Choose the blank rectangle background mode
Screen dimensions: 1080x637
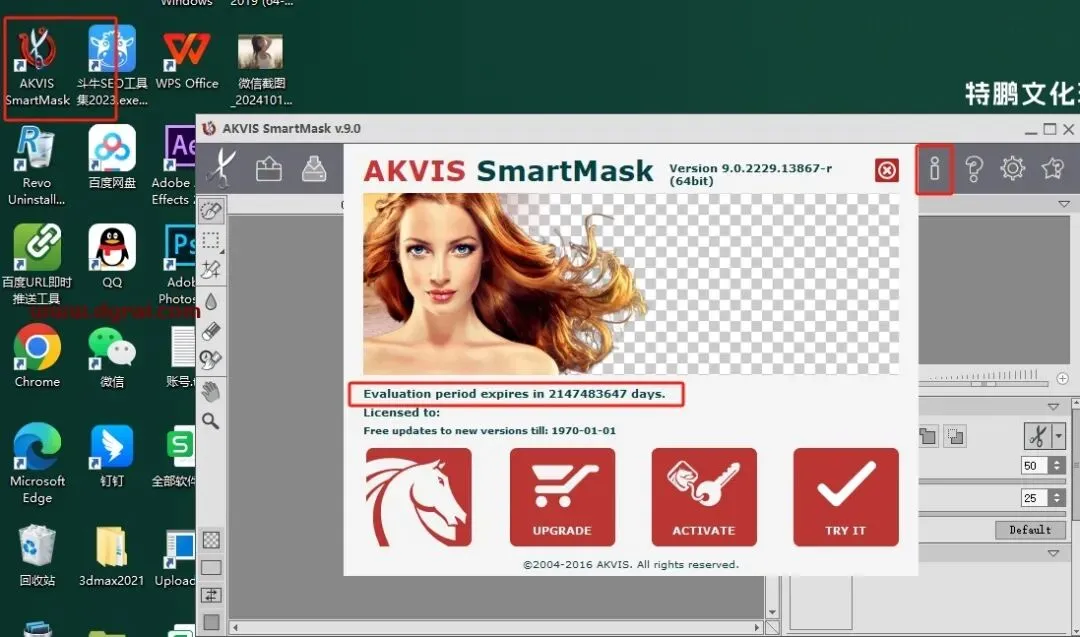click(x=211, y=567)
